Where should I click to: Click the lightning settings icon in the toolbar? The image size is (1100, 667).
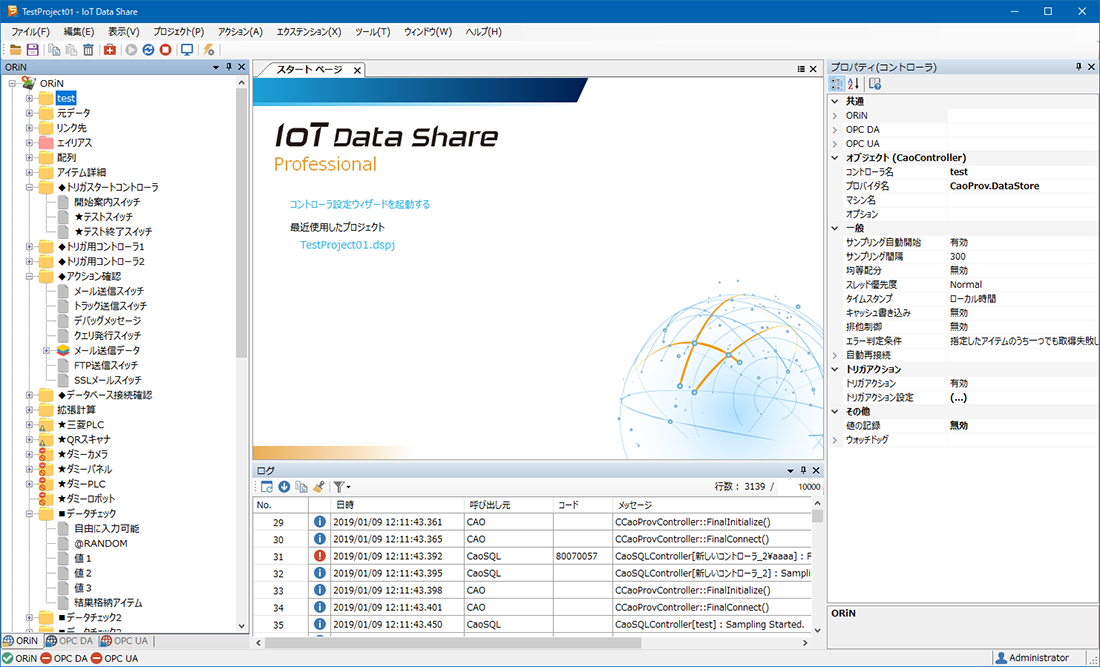pos(206,50)
